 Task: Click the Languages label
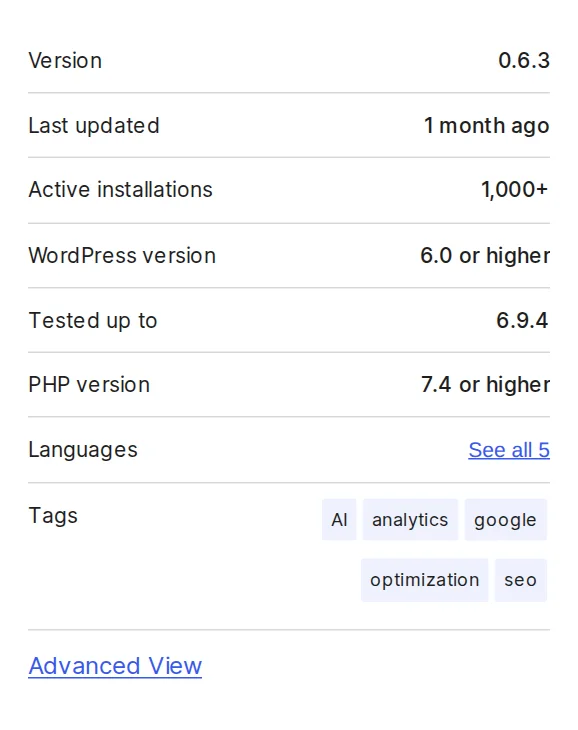(x=83, y=450)
